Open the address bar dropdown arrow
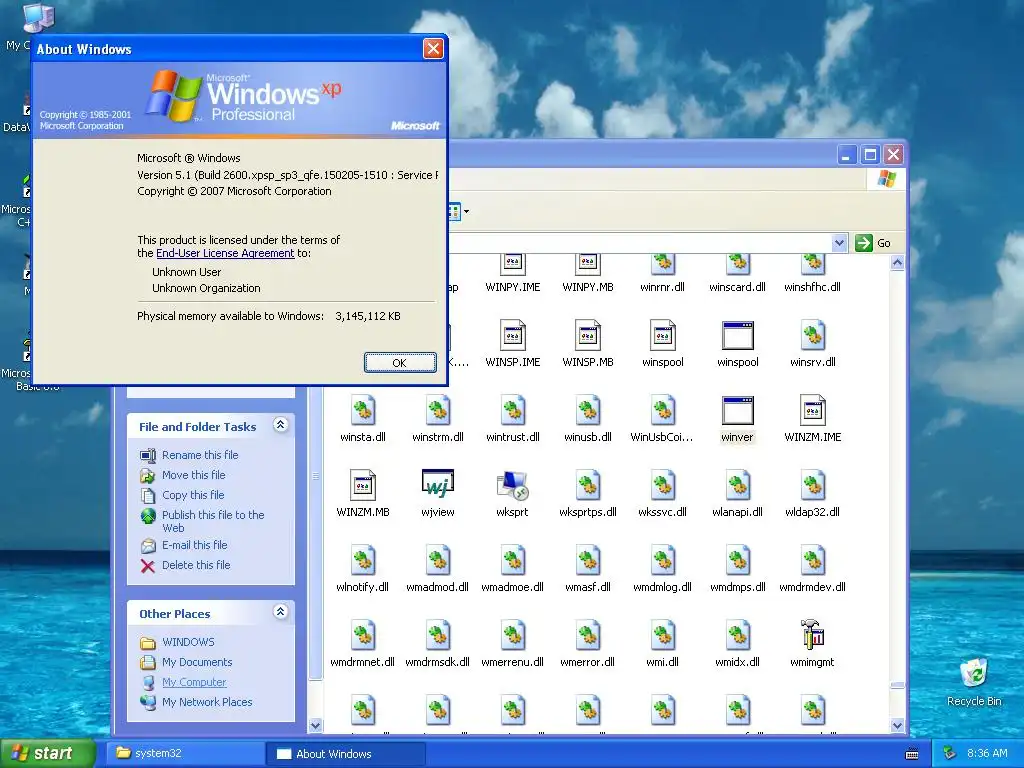Viewport: 1024px width, 768px height. [839, 243]
